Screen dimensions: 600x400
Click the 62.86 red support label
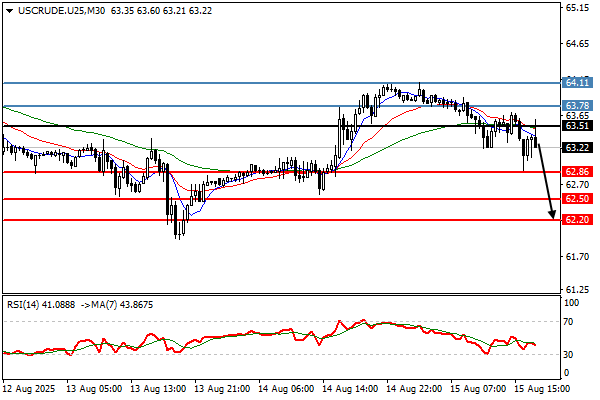pos(577,171)
